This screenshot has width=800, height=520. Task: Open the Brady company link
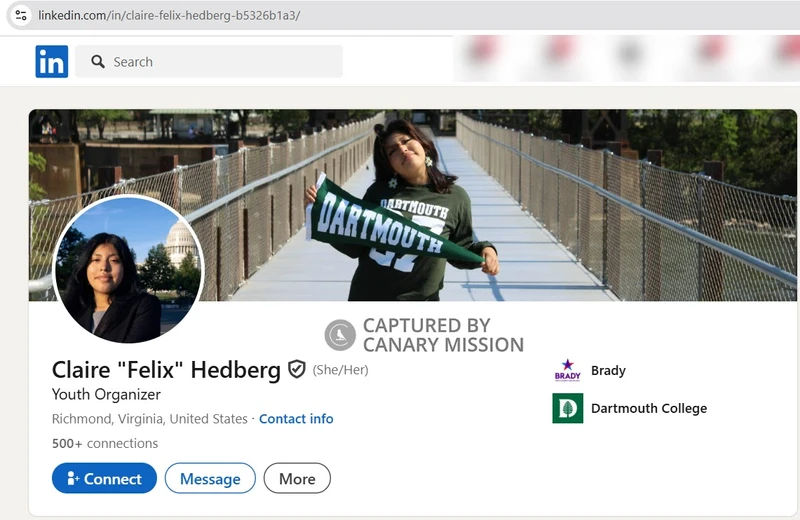pos(608,371)
